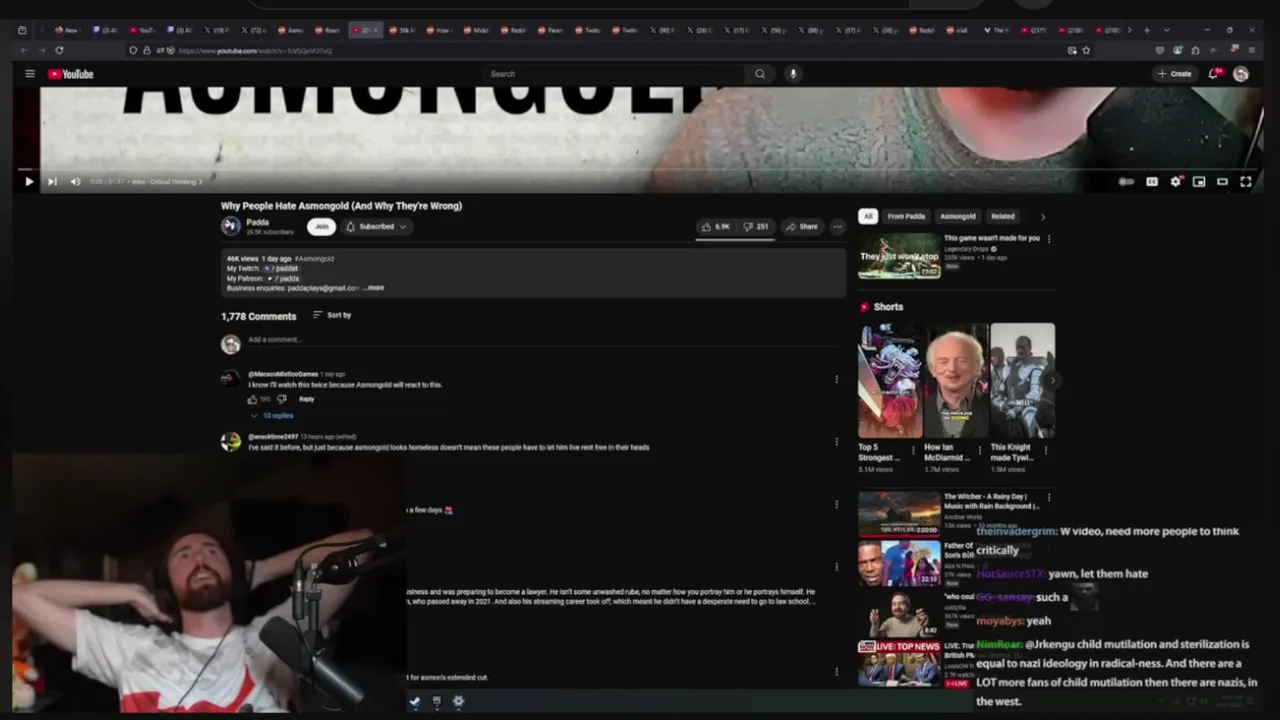1280x720 pixels.
Task: Open the This Knight made Tywin short
Action: pos(1022,380)
